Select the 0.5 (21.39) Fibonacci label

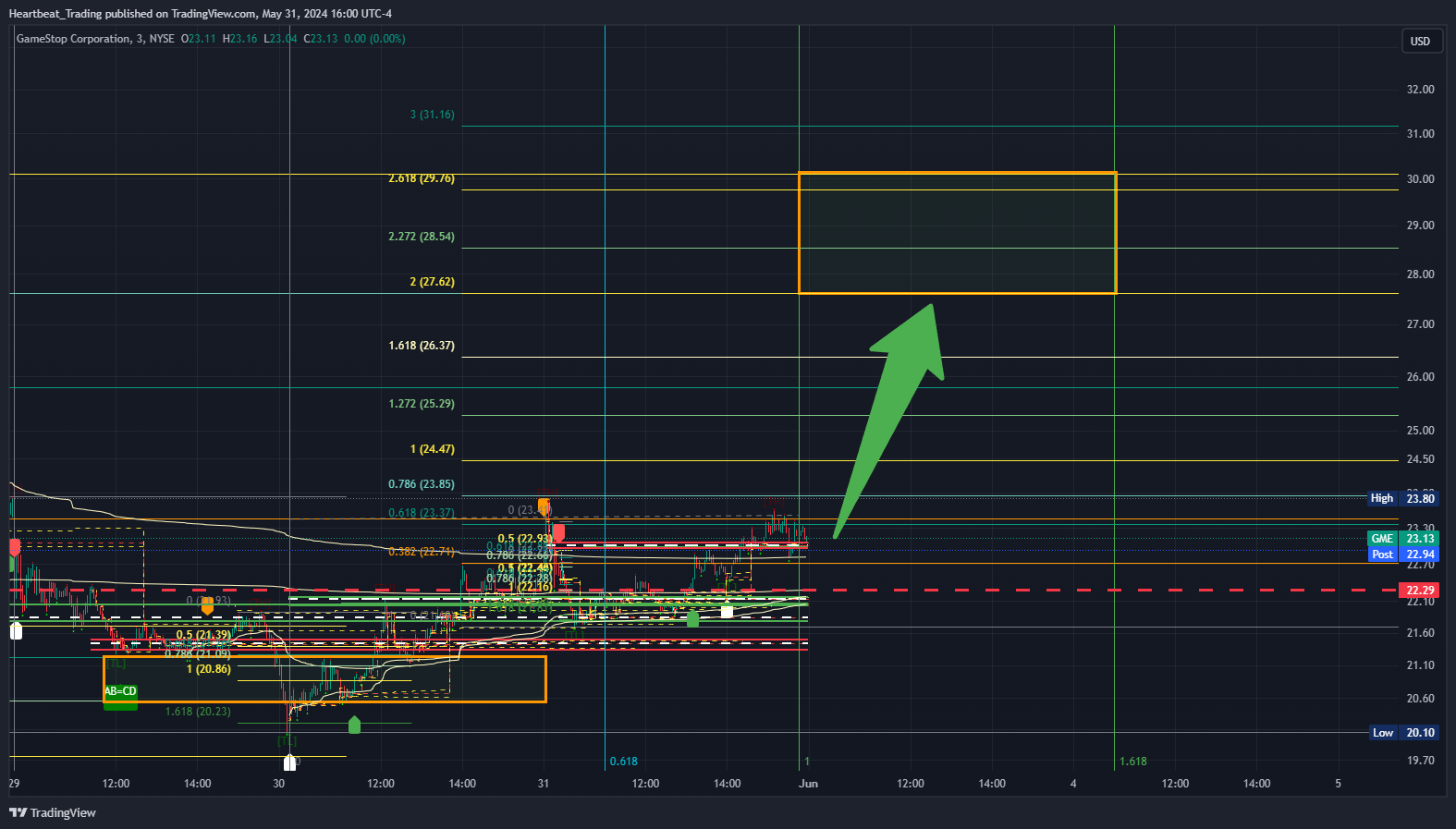(x=203, y=635)
